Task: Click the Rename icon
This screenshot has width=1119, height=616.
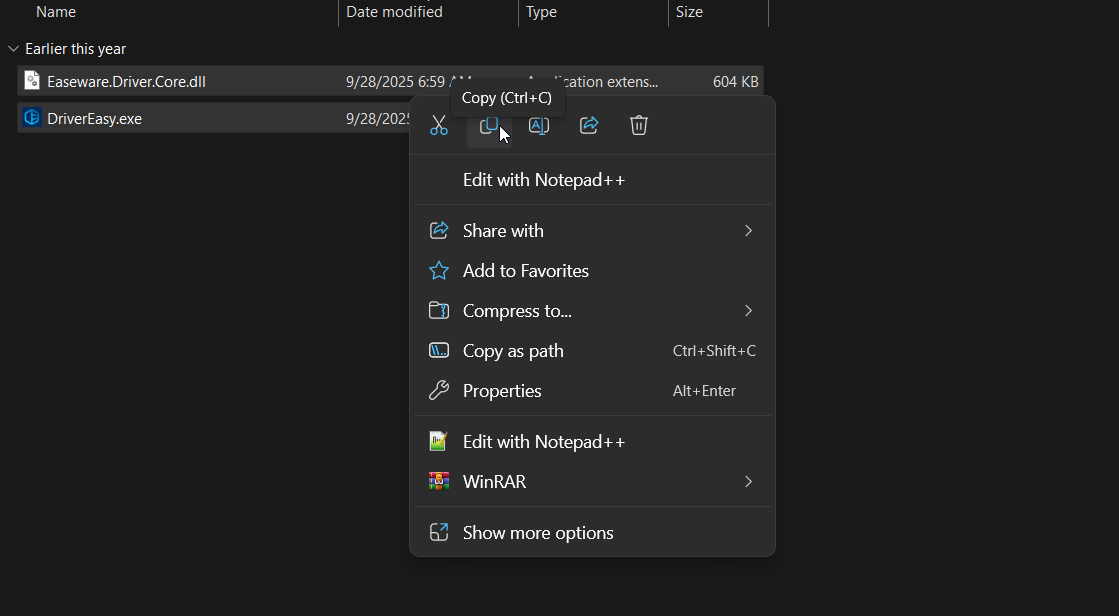Action: pyautogui.click(x=539, y=126)
